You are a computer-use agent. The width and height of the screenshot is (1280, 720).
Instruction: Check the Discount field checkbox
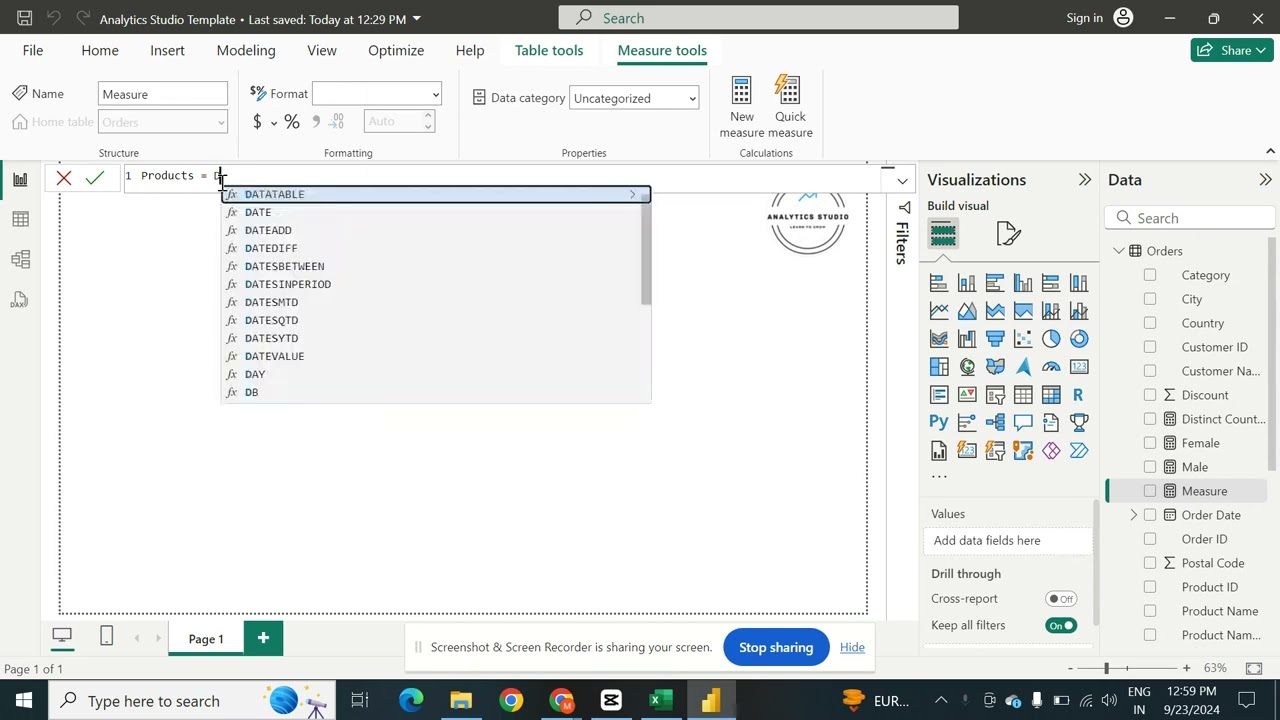coord(1150,395)
